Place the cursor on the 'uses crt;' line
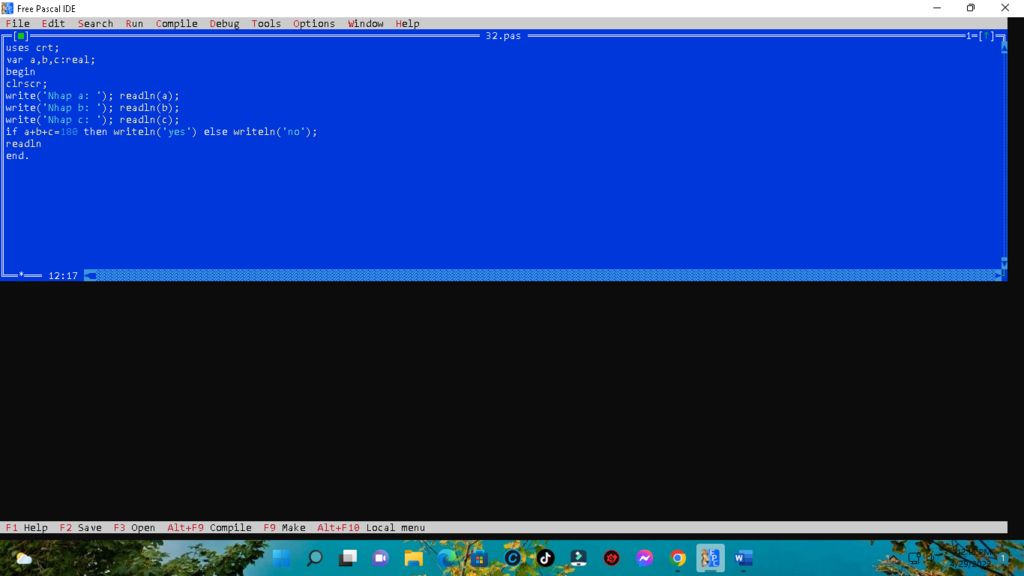This screenshot has height=576, width=1024. (33, 48)
